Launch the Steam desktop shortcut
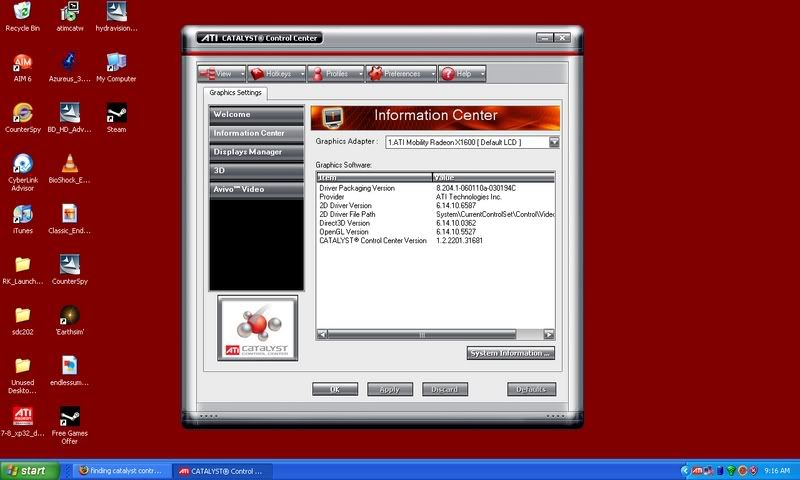800x480 pixels. pos(116,118)
